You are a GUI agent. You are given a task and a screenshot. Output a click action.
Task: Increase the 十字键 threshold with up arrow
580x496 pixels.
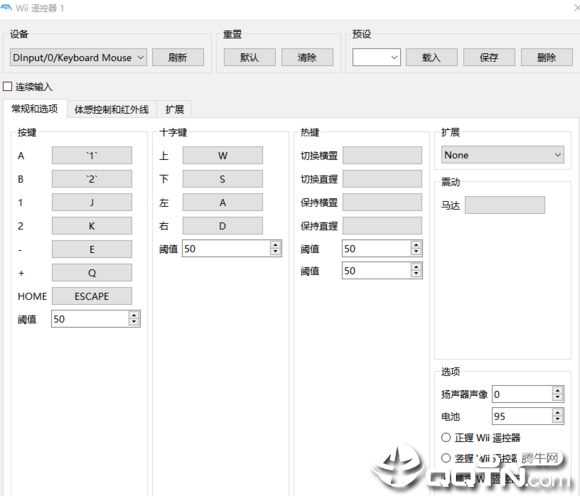tap(275, 244)
